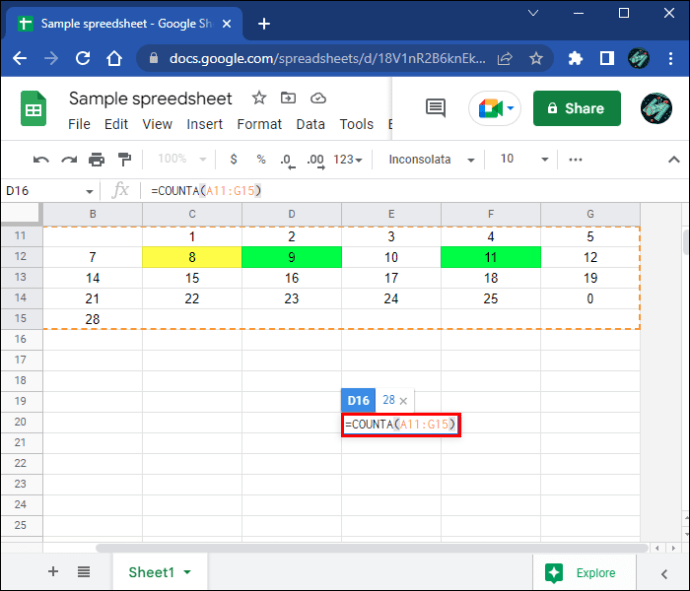
Task: Reload the page in Chrome
Action: click(83, 58)
